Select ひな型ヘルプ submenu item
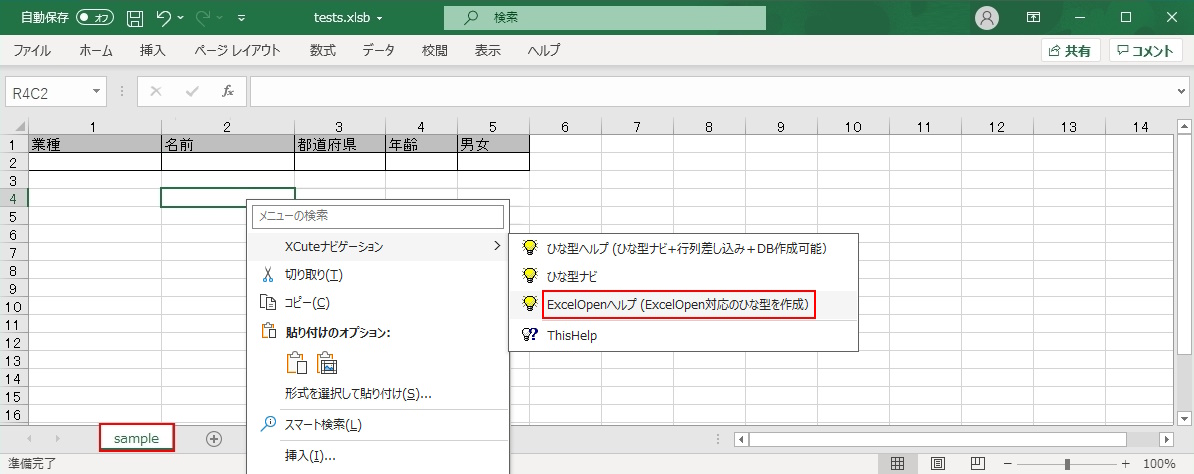Image resolution: width=1194 pixels, height=474 pixels. (x=684, y=248)
